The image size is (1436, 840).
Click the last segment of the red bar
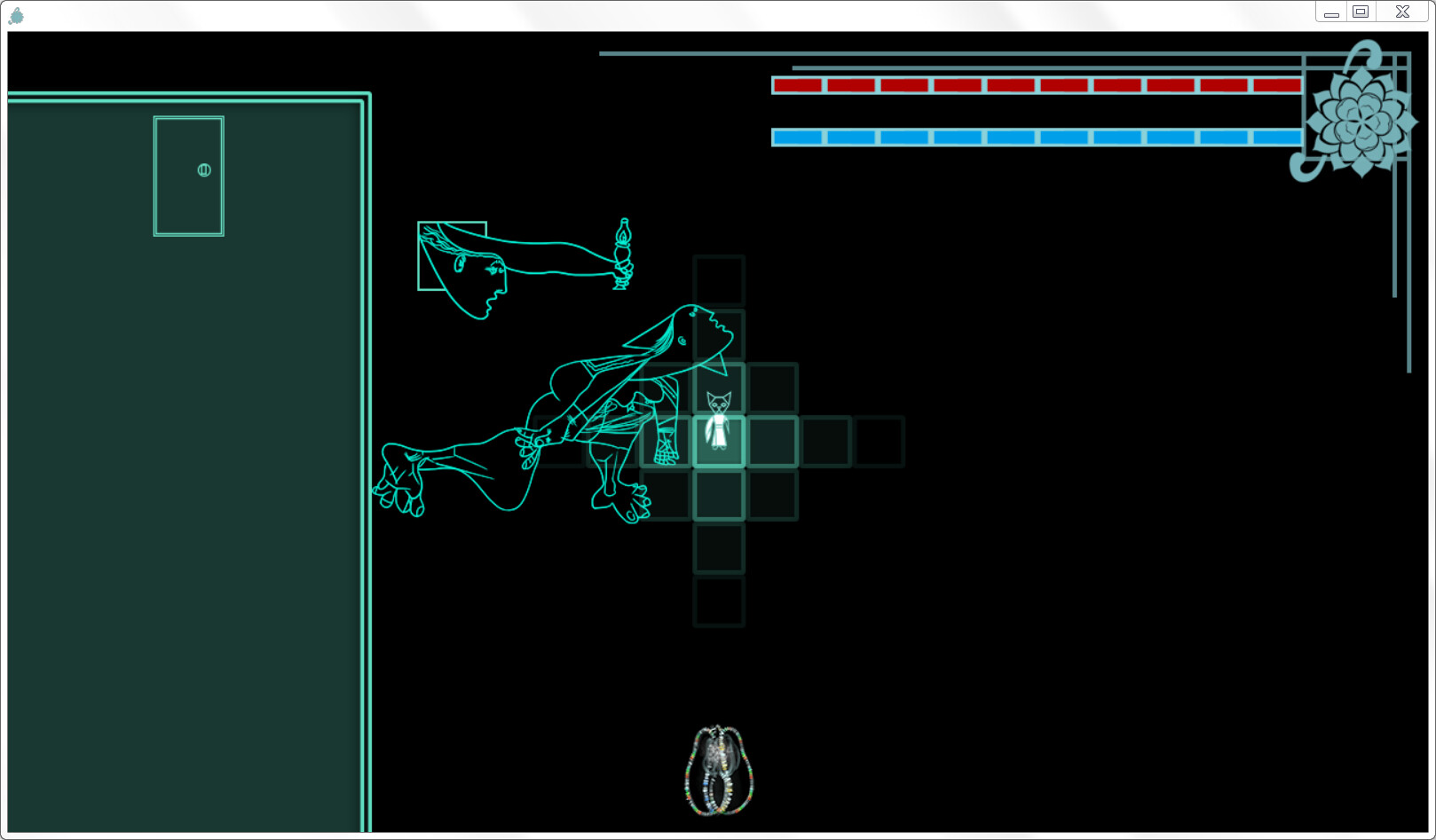pos(1275,85)
